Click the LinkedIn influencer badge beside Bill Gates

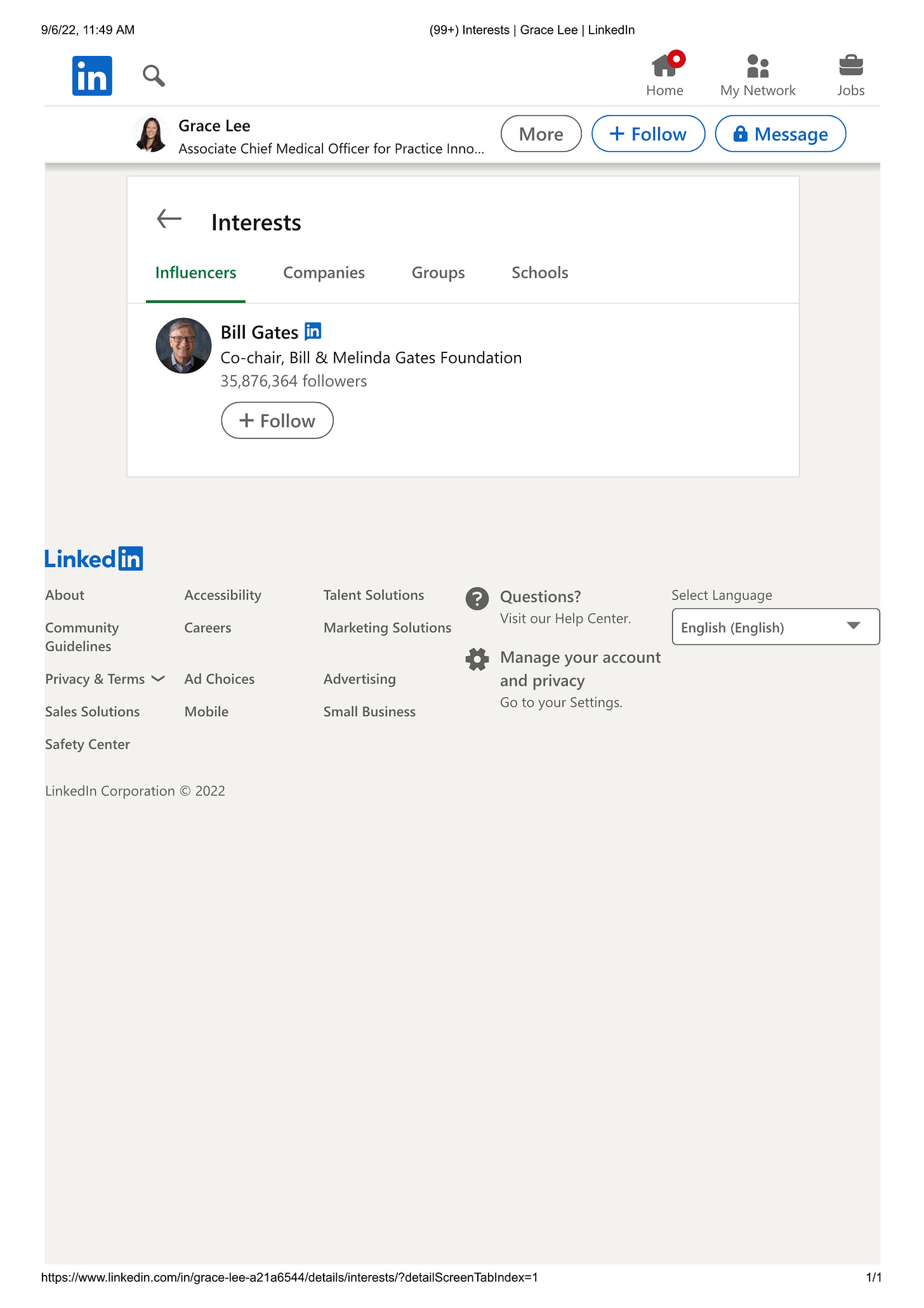(x=313, y=331)
